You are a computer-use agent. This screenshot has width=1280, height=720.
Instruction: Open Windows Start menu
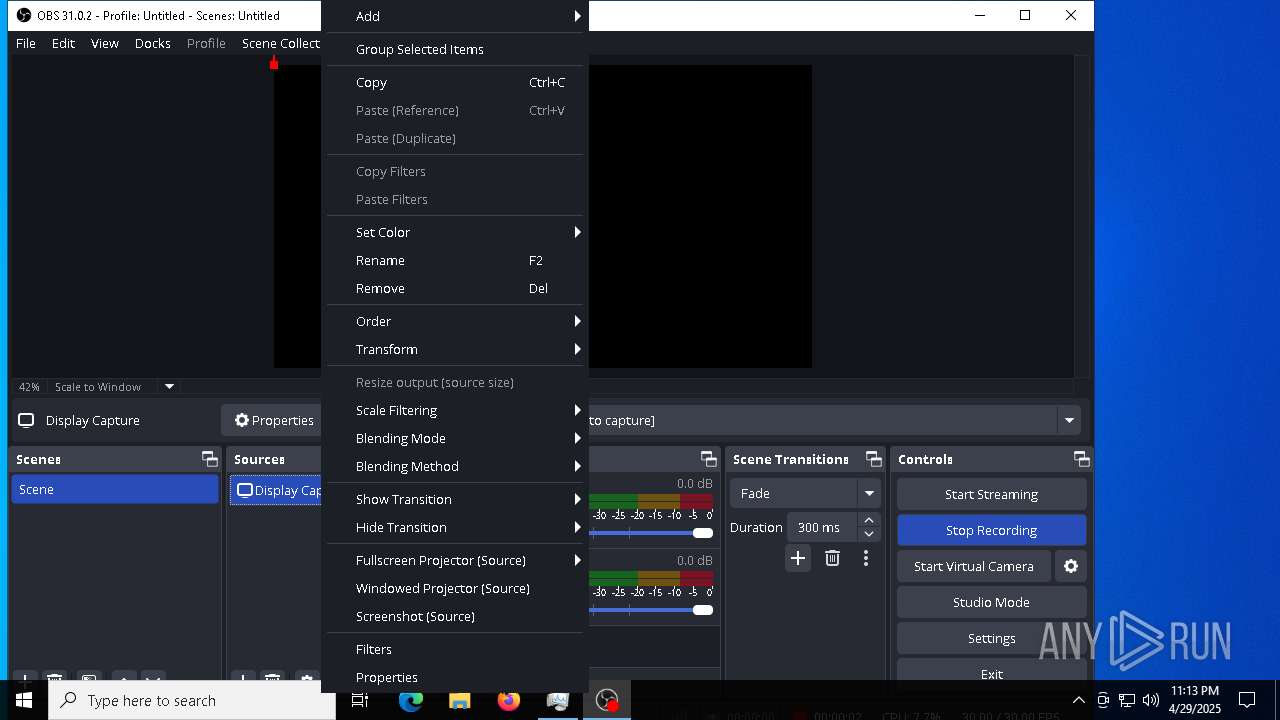click(x=24, y=700)
